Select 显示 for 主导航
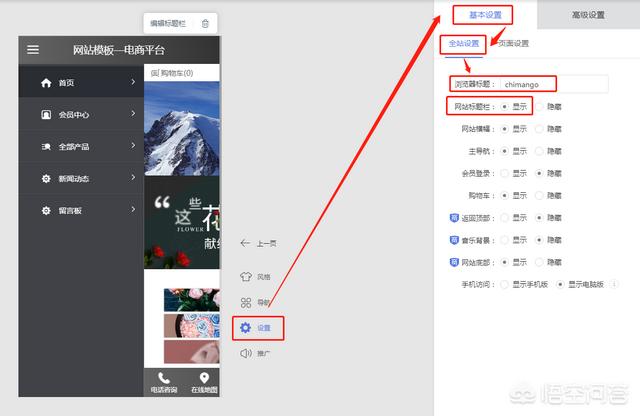This screenshot has height=416, width=640. point(505,151)
